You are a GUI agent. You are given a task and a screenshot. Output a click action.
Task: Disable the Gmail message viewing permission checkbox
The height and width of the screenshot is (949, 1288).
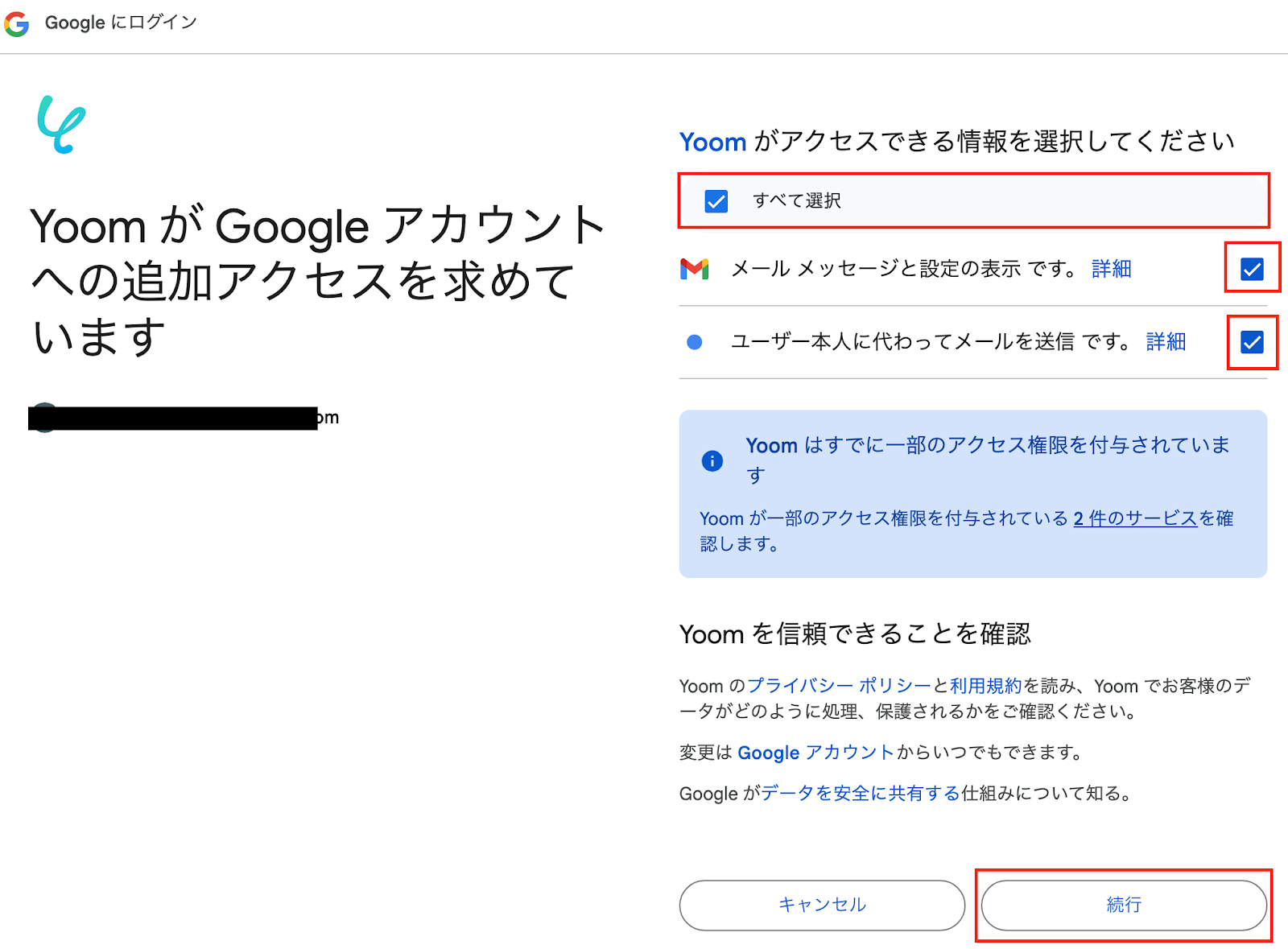coord(1251,269)
